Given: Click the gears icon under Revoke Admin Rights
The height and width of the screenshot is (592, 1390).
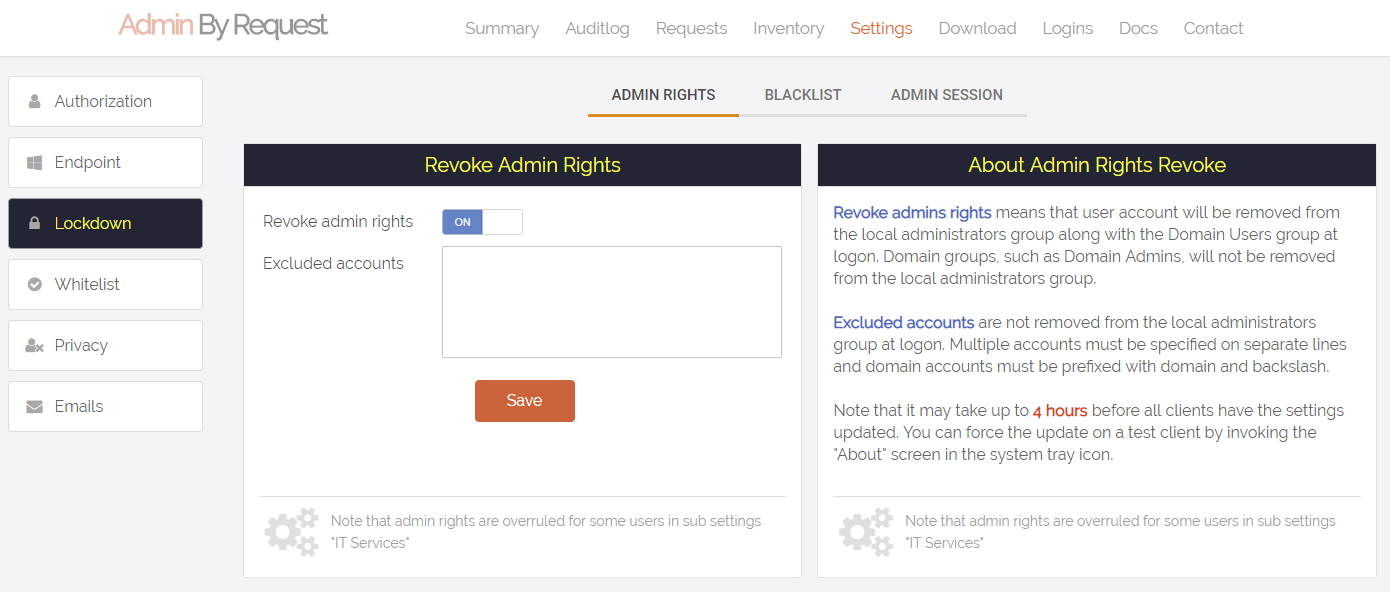Looking at the screenshot, I should pyautogui.click(x=291, y=532).
